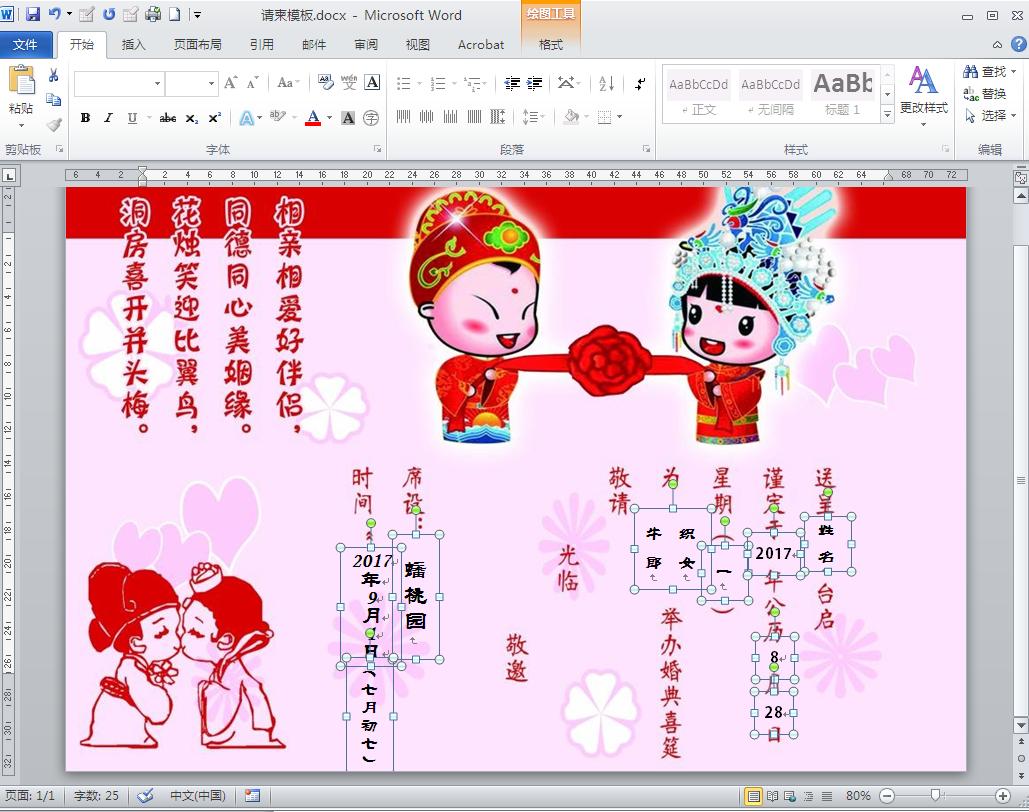Click the Format Painter brush icon

[53, 125]
